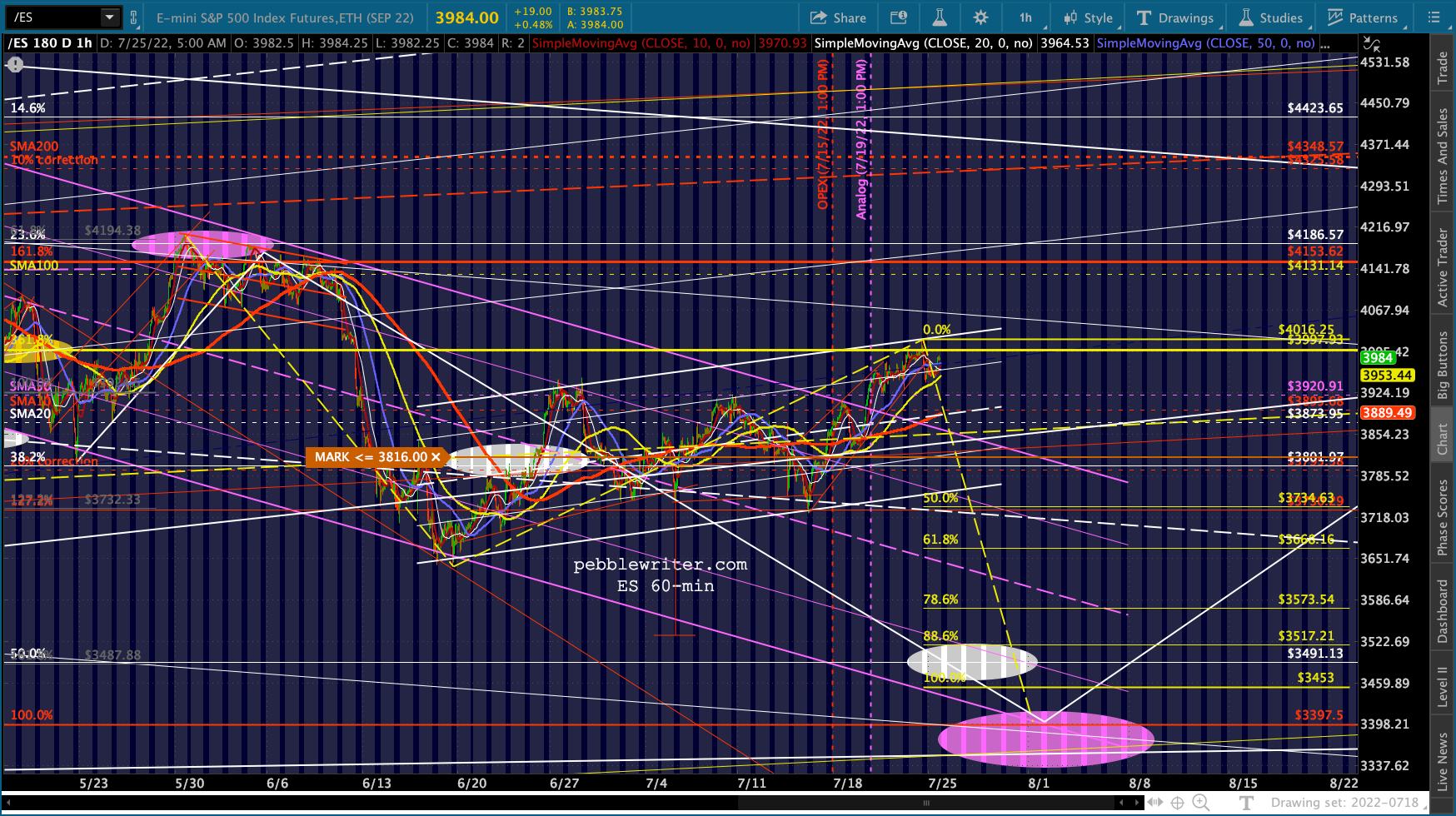Click the symbol info card icon
Image resolution: width=1456 pixels, height=816 pixels.
(899, 17)
